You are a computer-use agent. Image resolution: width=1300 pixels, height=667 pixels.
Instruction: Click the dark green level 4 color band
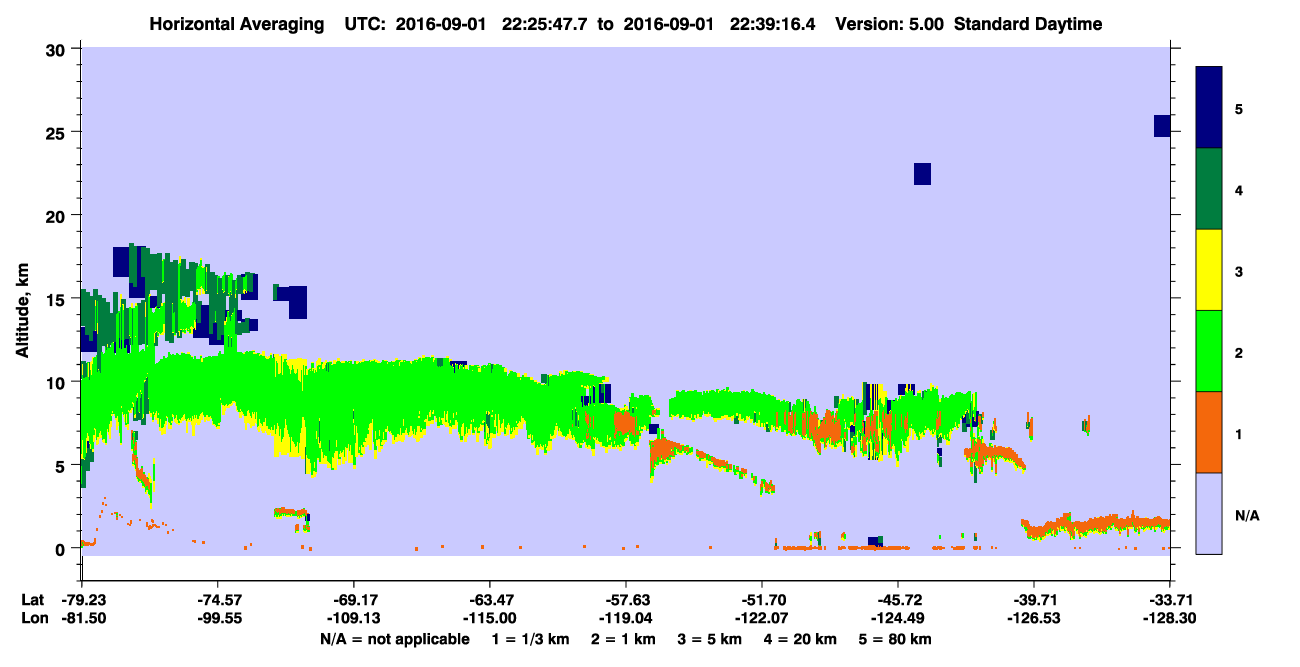coord(1209,189)
